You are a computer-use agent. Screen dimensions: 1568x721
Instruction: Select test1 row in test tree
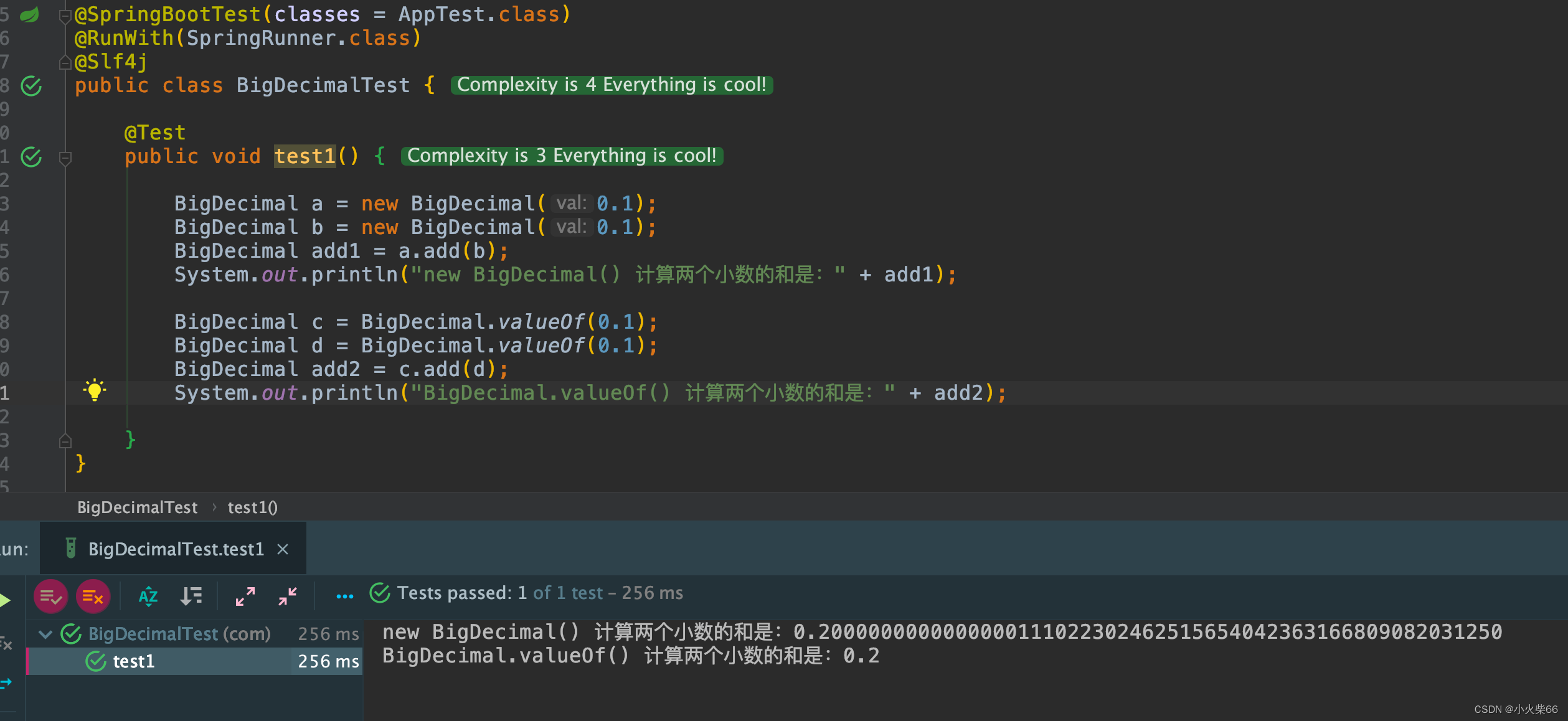coord(194,661)
